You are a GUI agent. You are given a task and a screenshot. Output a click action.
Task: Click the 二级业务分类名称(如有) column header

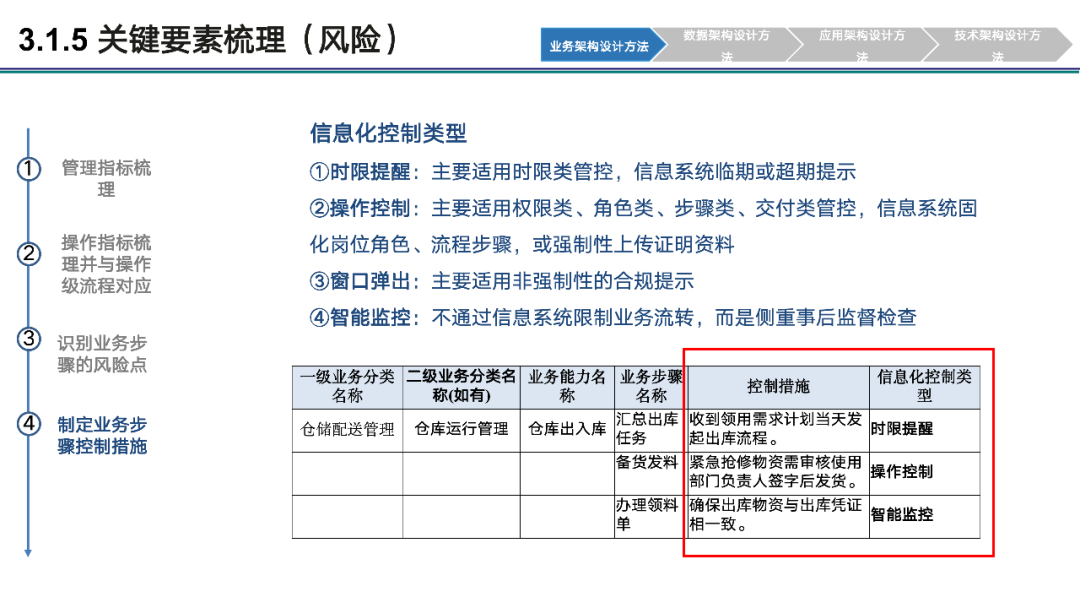[461, 386]
